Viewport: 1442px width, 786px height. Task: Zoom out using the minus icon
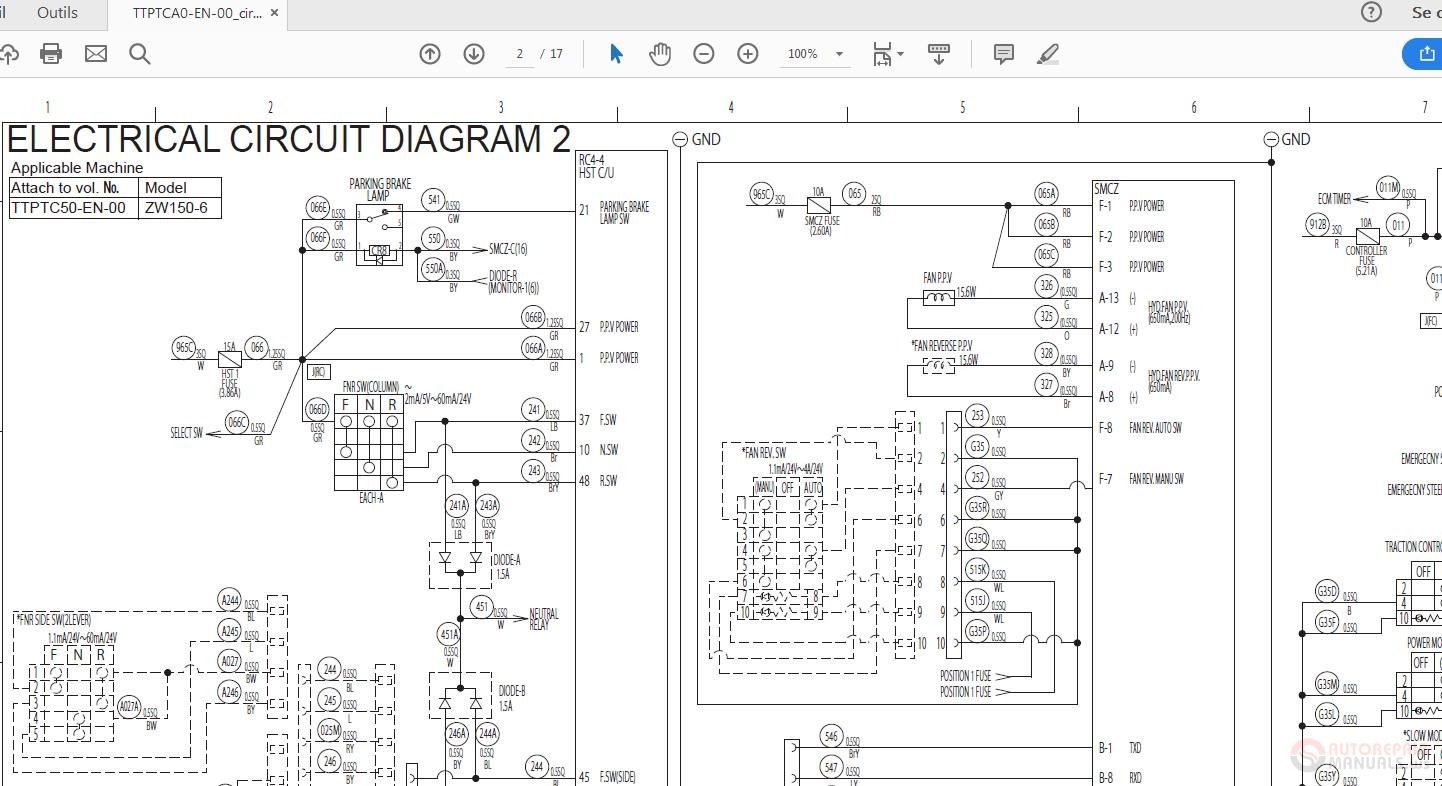704,54
